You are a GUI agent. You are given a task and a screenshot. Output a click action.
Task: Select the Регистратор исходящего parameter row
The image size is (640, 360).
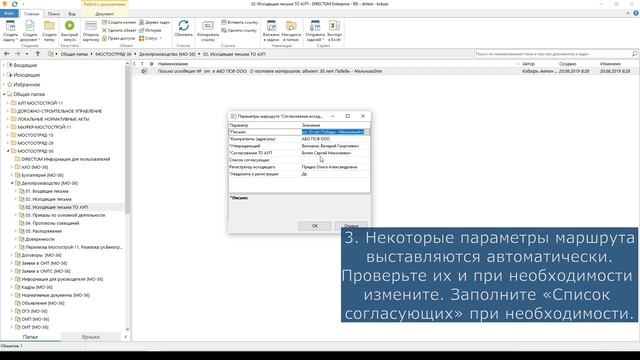pos(299,167)
